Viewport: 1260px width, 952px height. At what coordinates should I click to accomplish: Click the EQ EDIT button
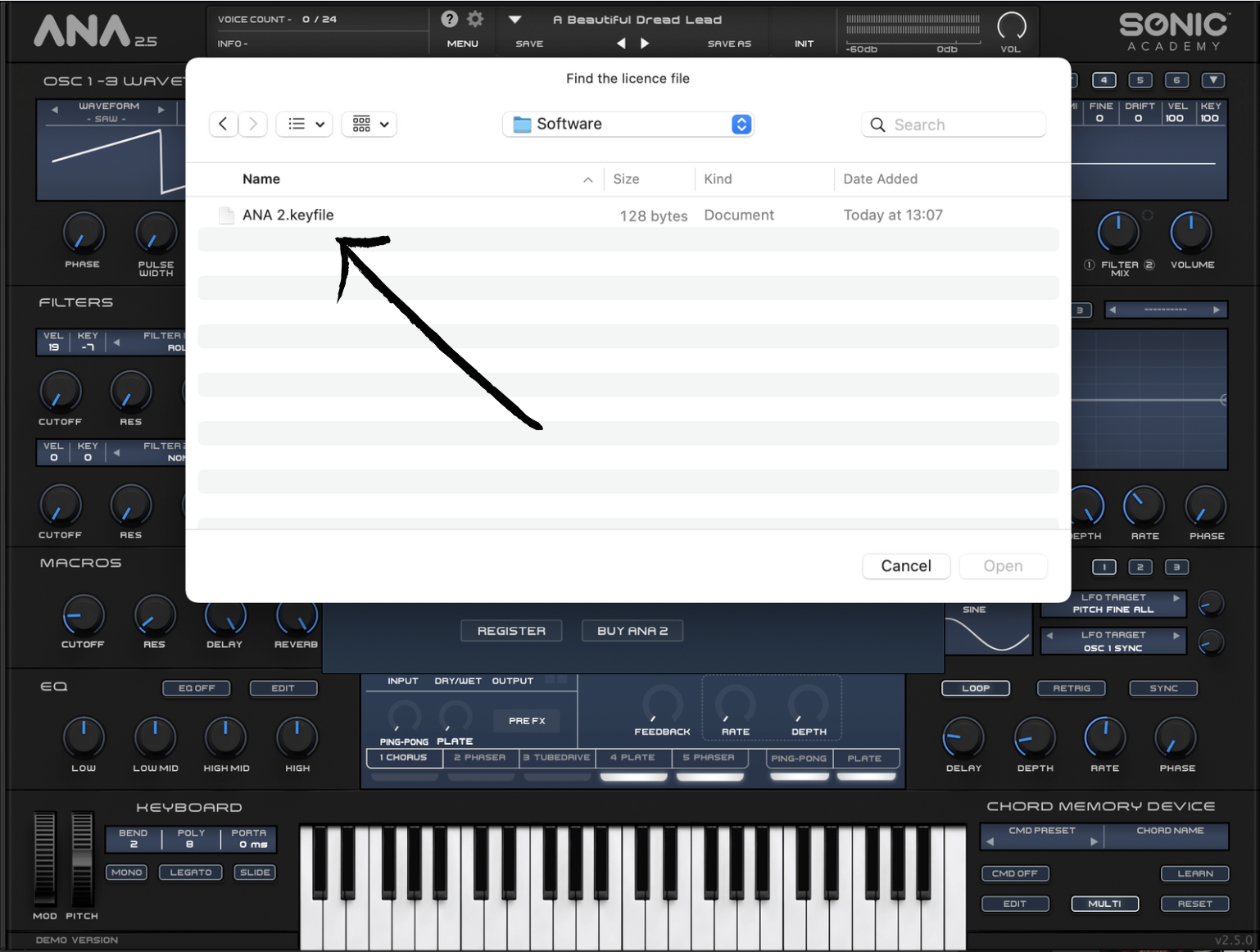click(283, 688)
